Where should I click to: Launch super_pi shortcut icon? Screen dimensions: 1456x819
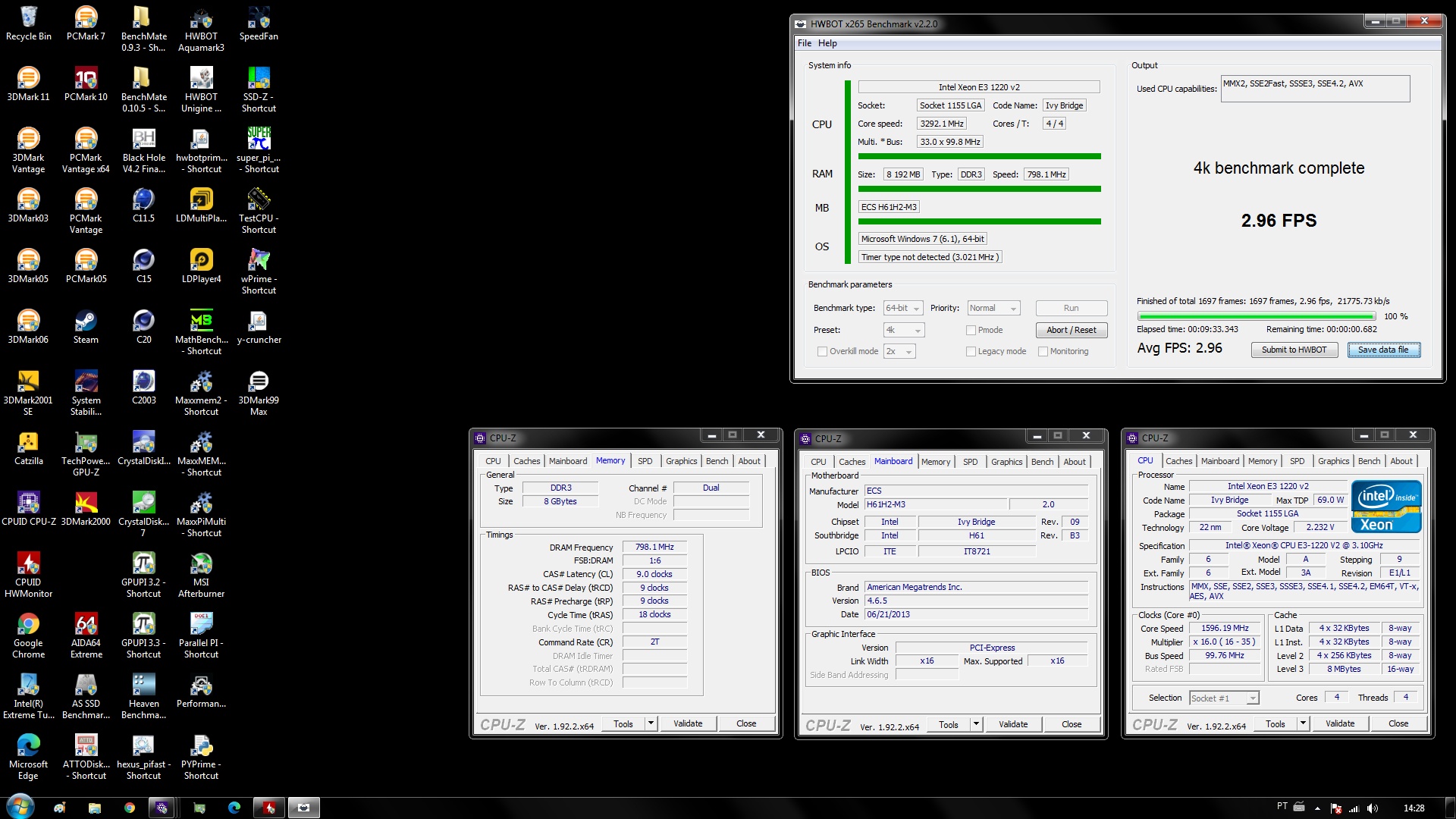pos(259,150)
